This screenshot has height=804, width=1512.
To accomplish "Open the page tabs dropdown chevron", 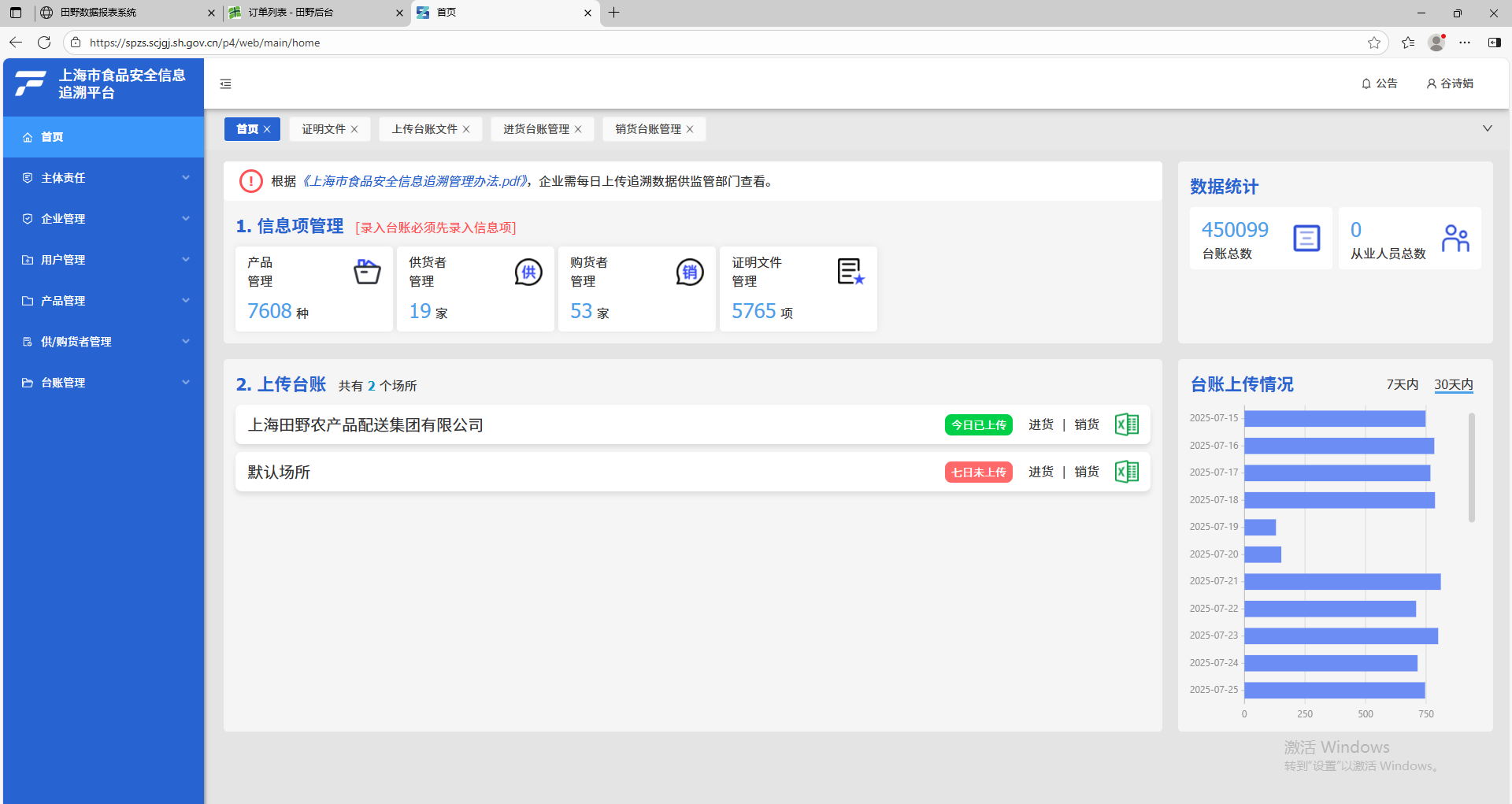I will [1487, 128].
